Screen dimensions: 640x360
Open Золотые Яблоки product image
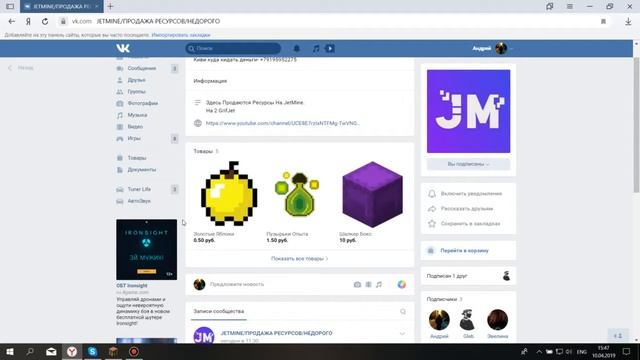coord(229,194)
